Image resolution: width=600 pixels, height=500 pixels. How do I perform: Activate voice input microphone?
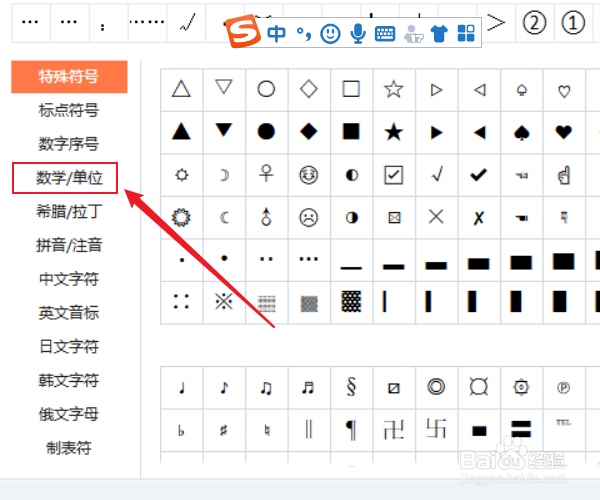tap(358, 33)
